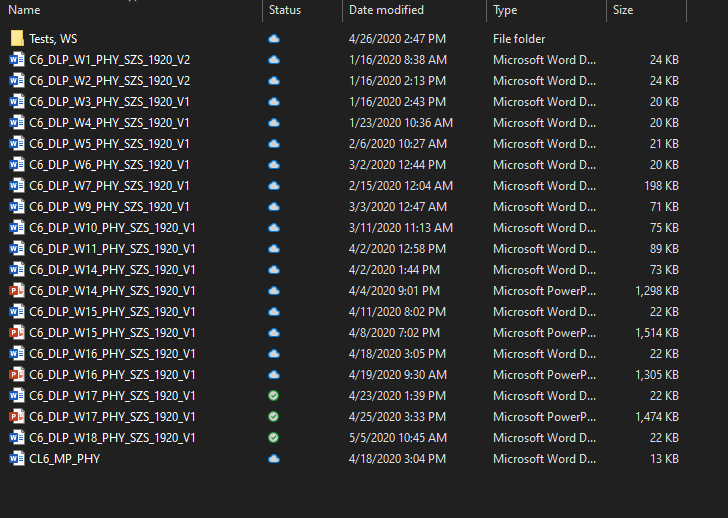Click the cloud status icon of the W16 PowerPoint
The height and width of the screenshot is (518, 728).
pyautogui.click(x=274, y=375)
